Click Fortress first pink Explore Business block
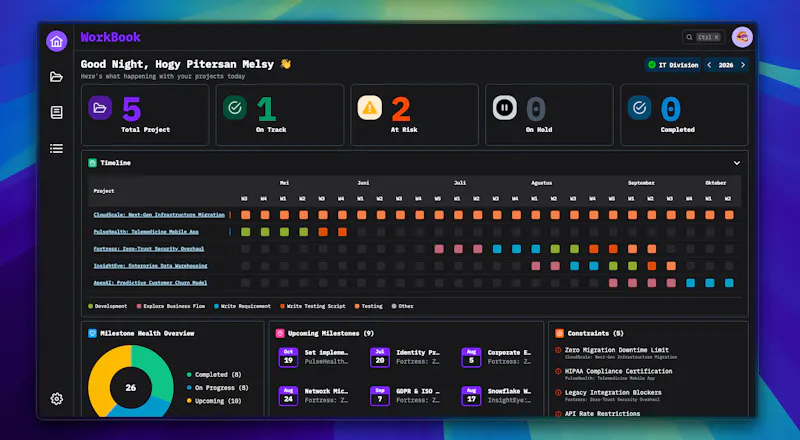 click(439, 249)
